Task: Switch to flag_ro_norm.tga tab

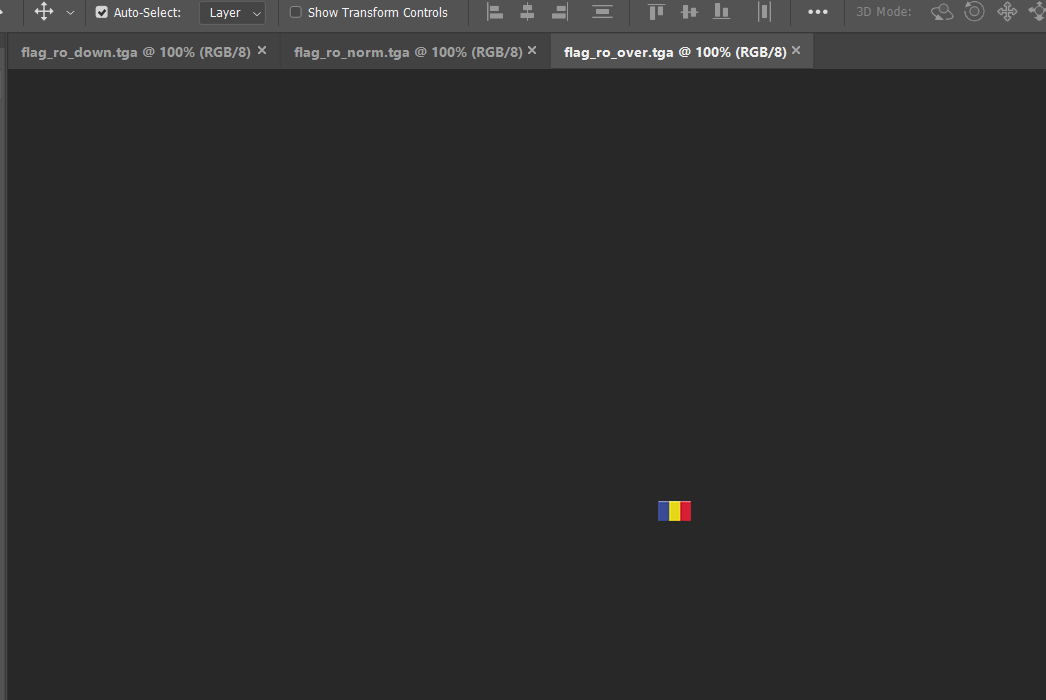Action: [407, 52]
